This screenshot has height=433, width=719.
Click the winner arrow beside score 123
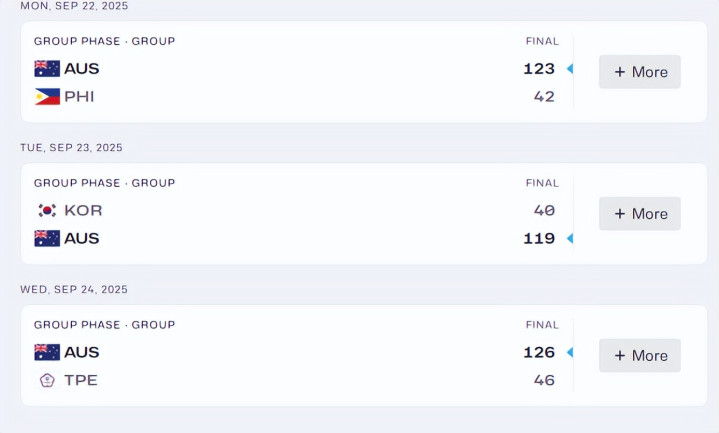(570, 69)
